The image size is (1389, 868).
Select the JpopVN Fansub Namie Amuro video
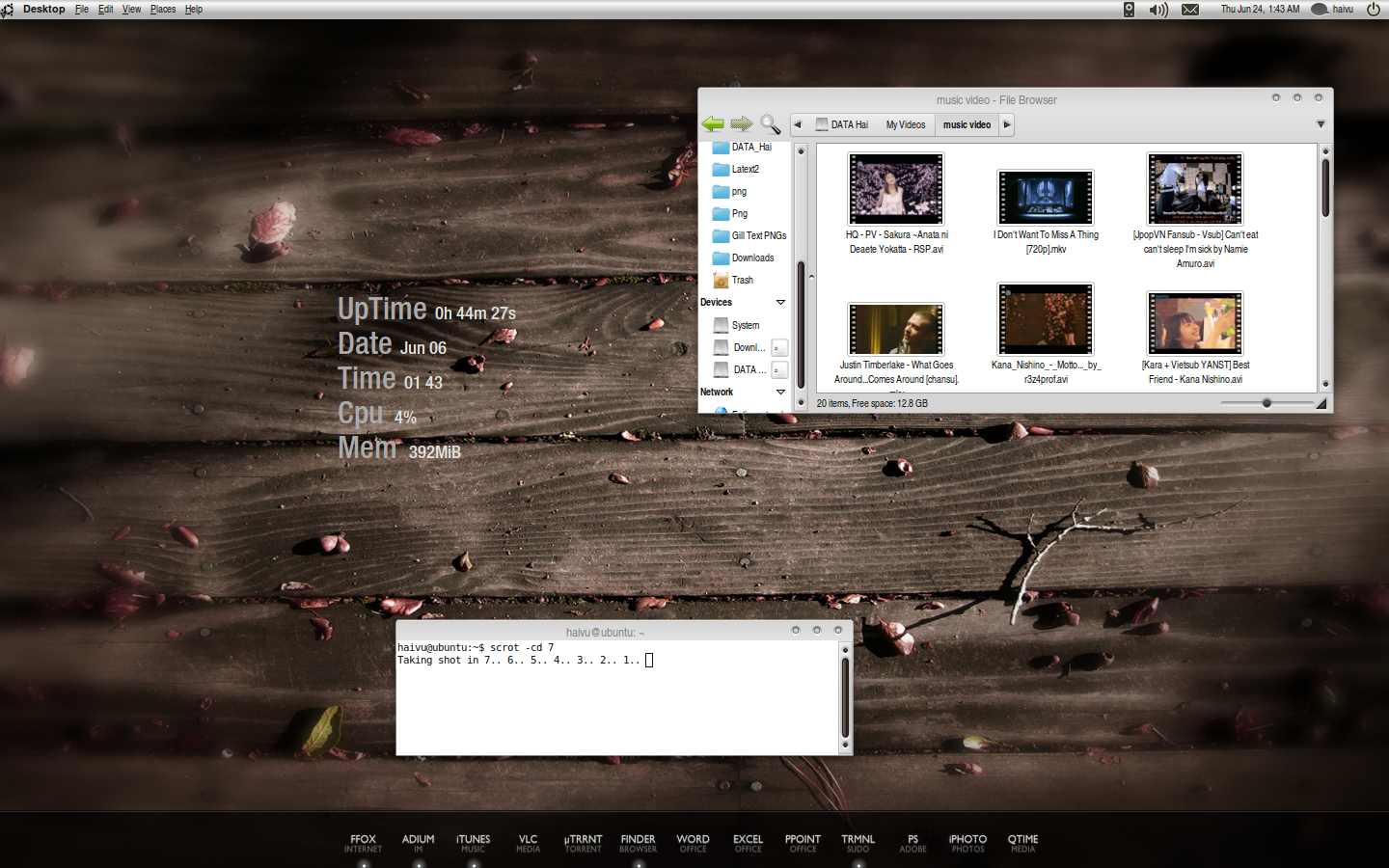(1195, 189)
